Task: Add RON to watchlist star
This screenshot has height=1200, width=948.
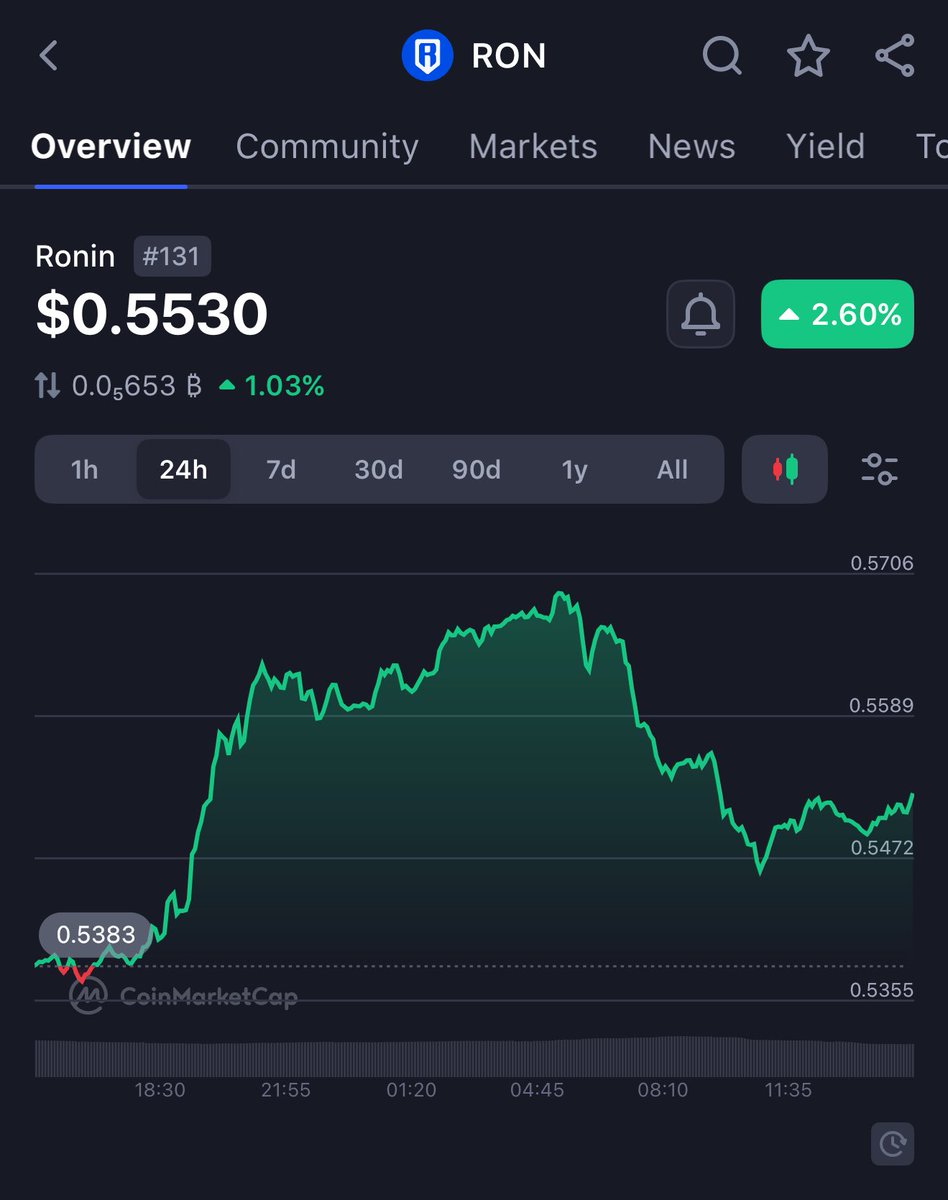Action: [x=808, y=55]
